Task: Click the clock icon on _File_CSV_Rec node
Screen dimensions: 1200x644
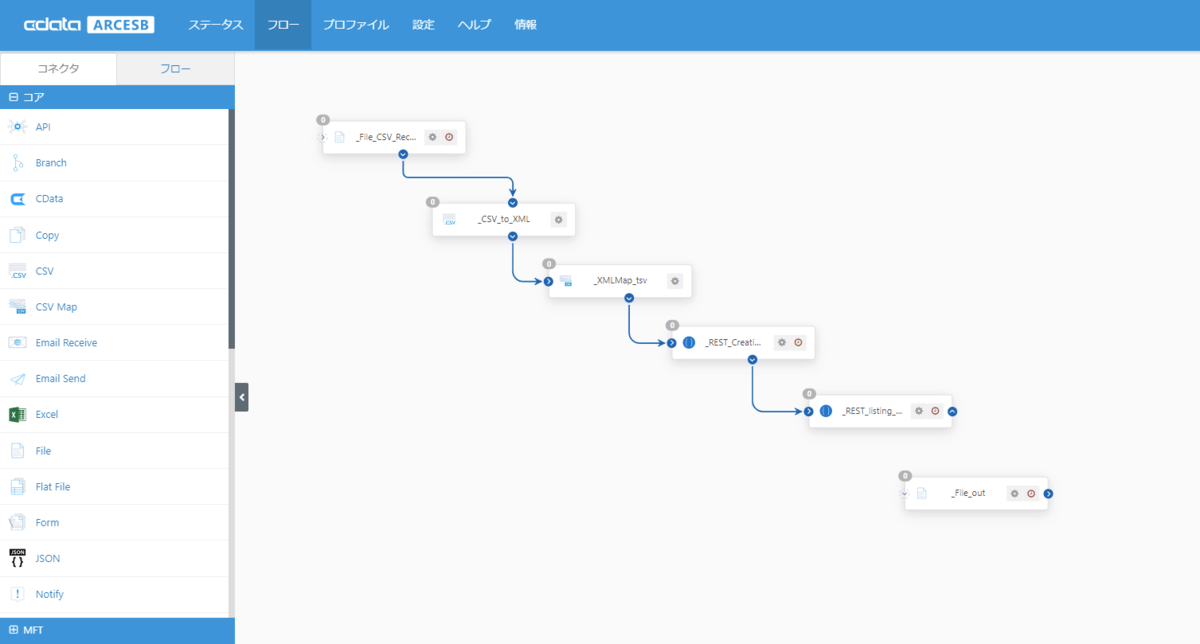Action: pos(449,137)
